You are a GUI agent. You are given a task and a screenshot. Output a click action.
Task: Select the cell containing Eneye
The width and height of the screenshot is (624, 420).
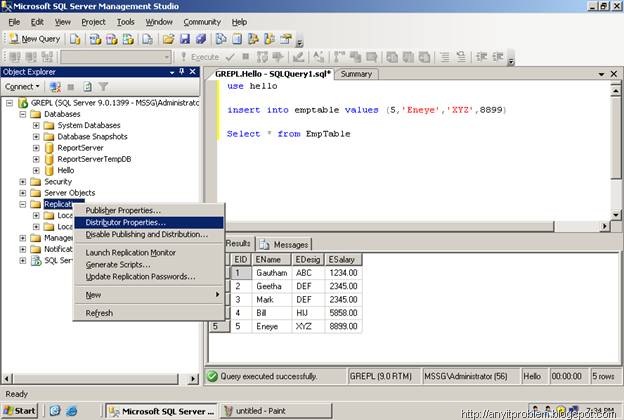(x=272, y=326)
